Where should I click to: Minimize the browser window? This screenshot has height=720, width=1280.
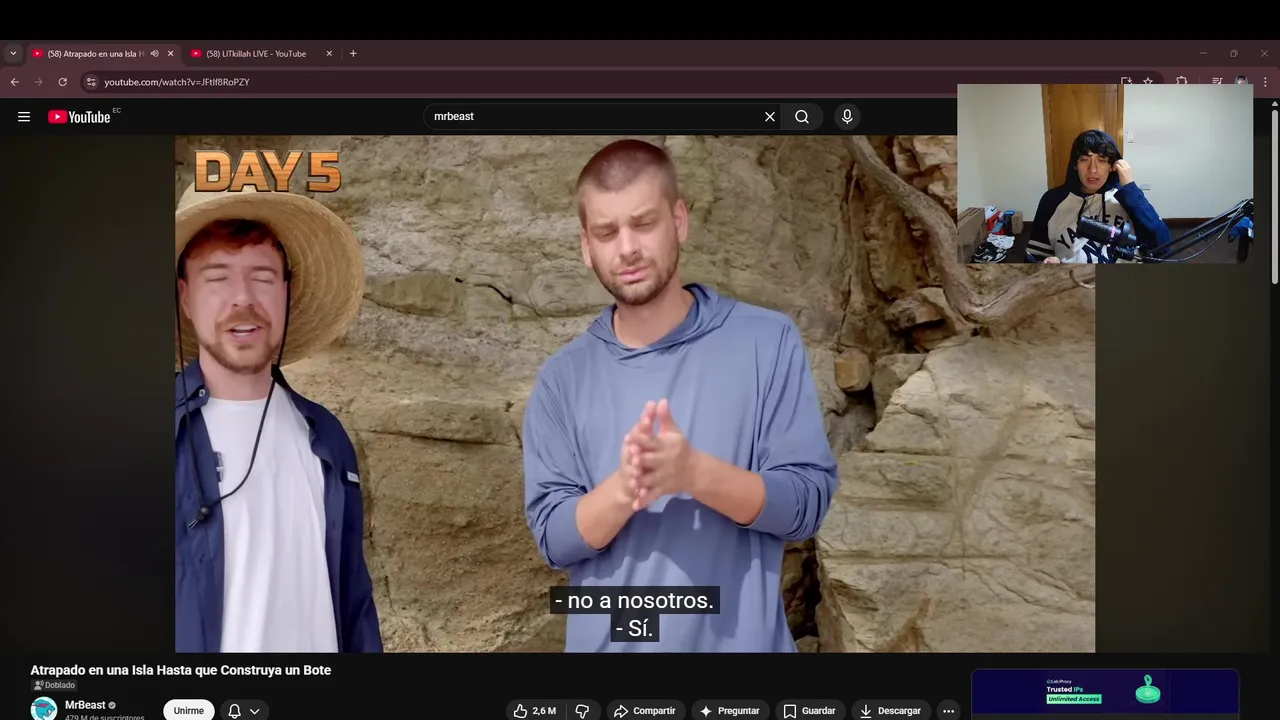click(x=1203, y=54)
